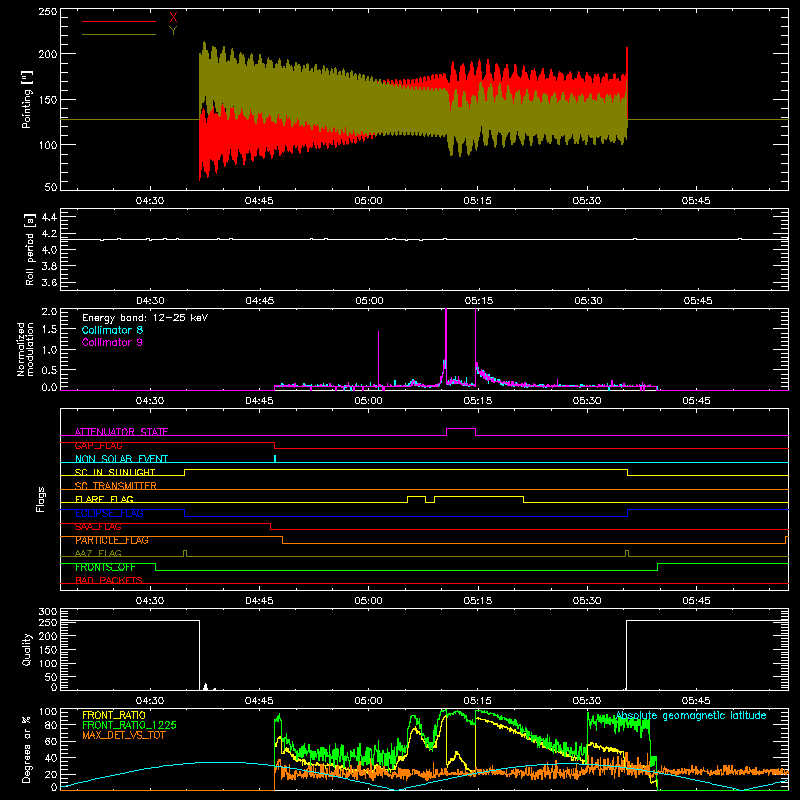Click the 50 tick on Pointing axis
Screen dimensions: 800x800
tap(51, 187)
